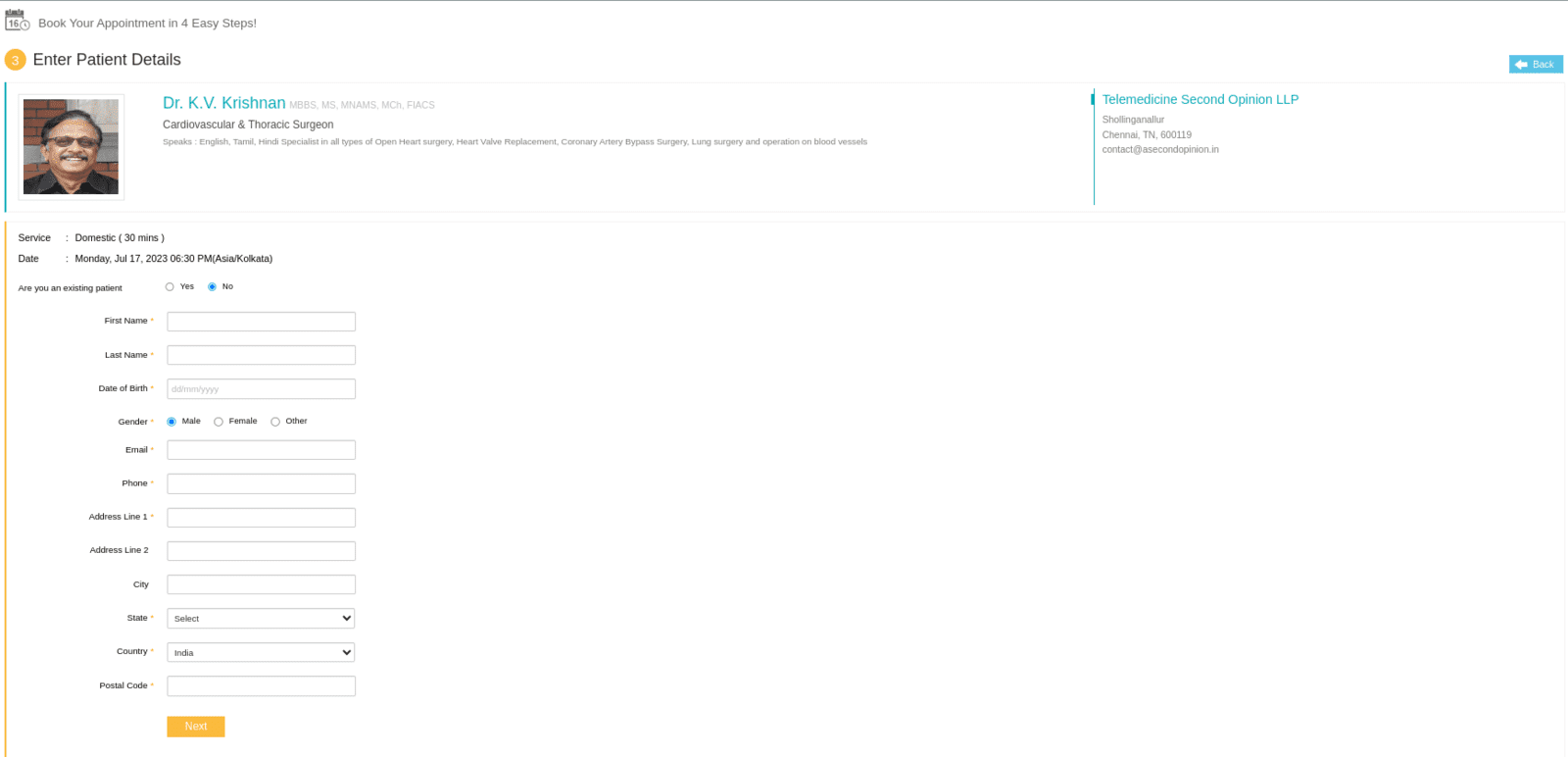
Task: Open the Telemedicine Second Opinion LLP link
Action: coord(1200,99)
